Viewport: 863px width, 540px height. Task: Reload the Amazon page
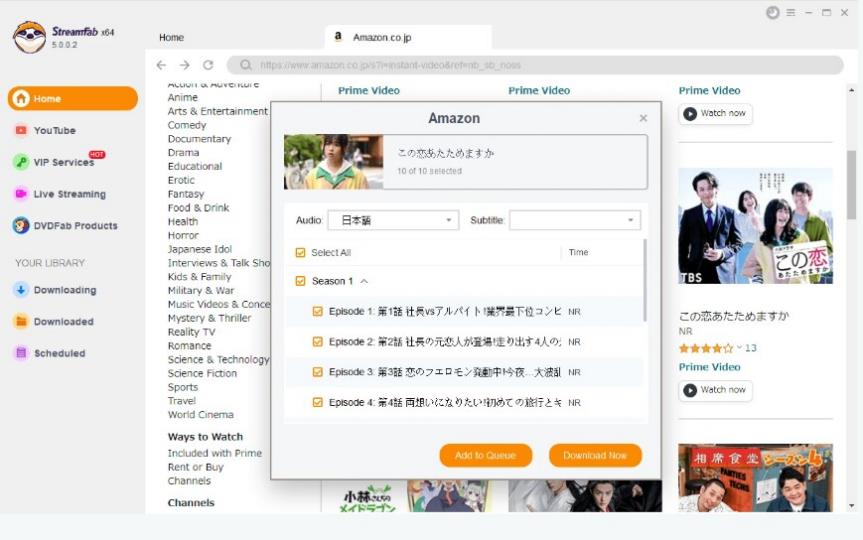point(208,65)
